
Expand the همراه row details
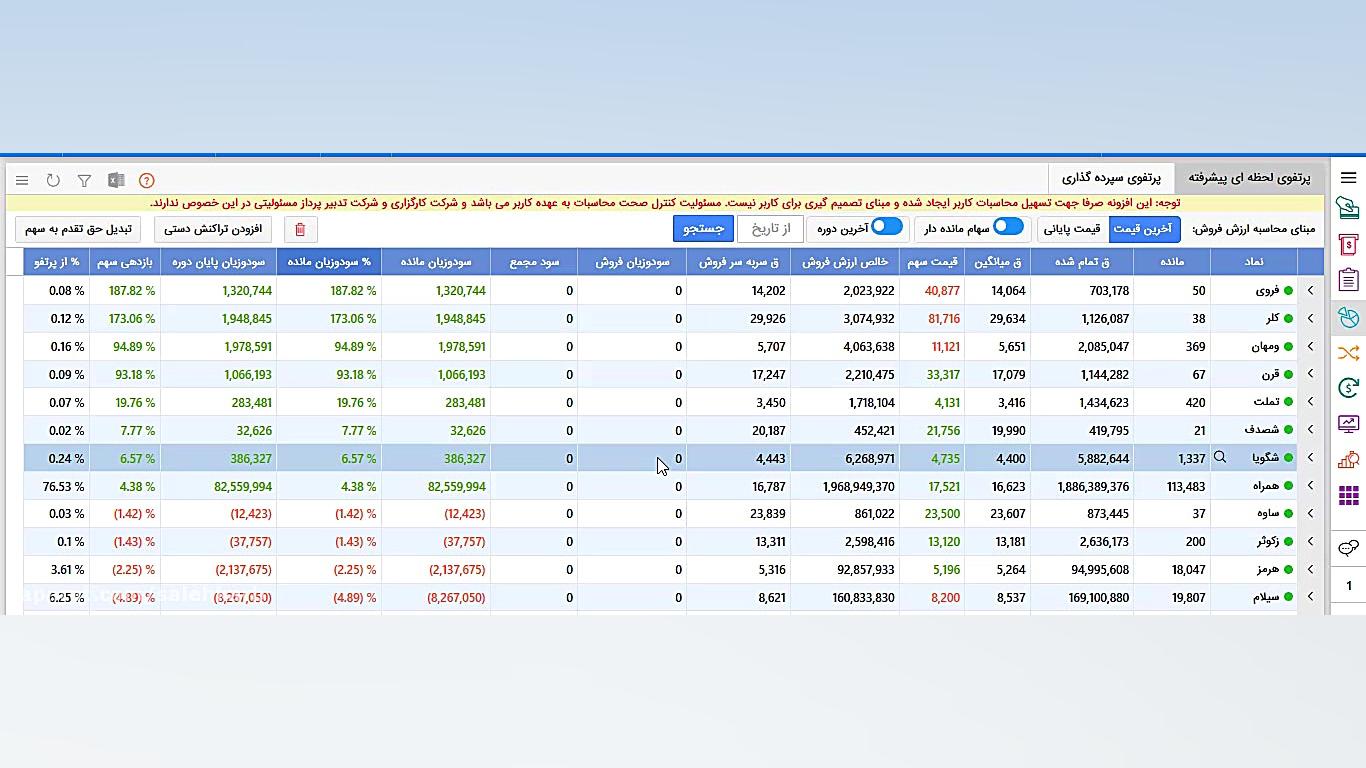coord(1310,486)
